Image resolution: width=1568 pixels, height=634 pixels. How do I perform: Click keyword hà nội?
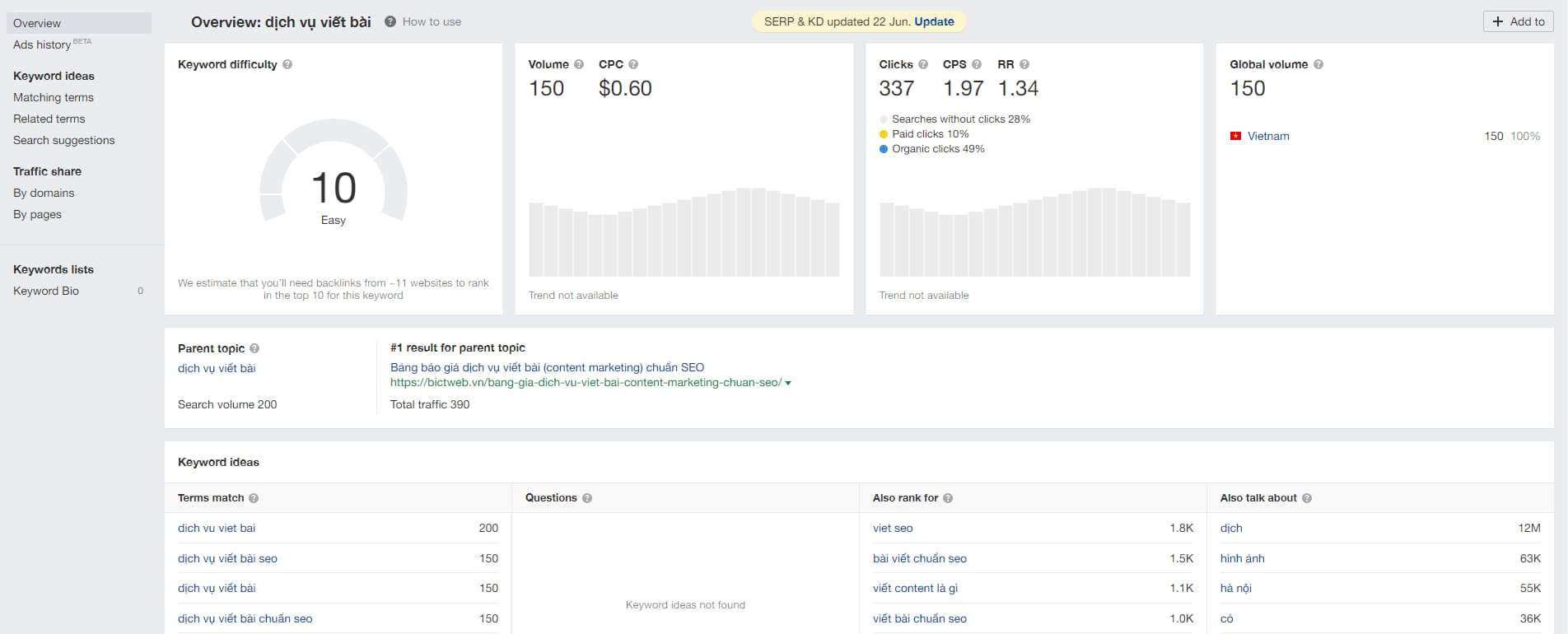(x=1235, y=588)
